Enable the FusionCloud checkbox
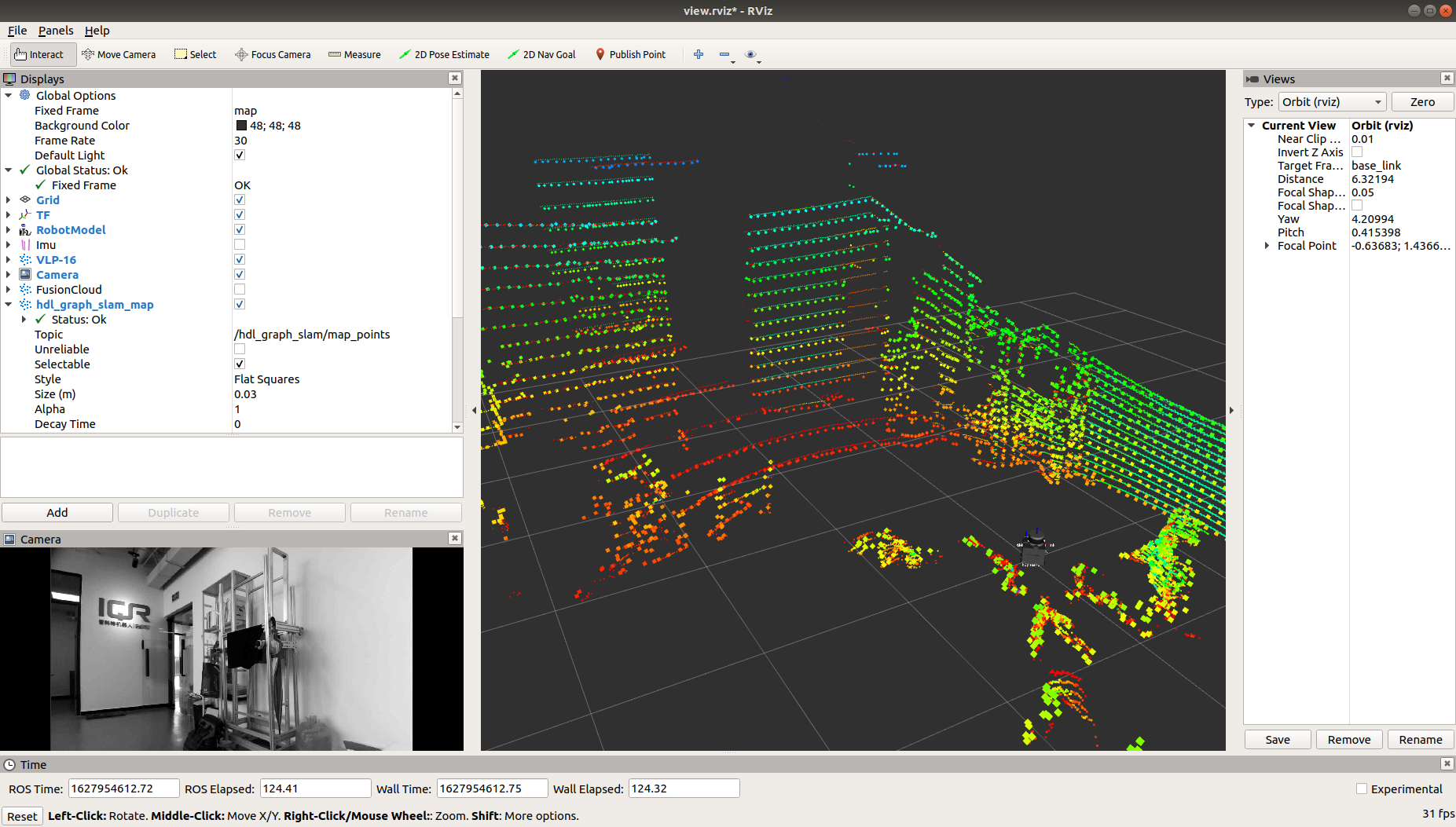Viewport: 1456px width, 827px height. pyautogui.click(x=240, y=289)
